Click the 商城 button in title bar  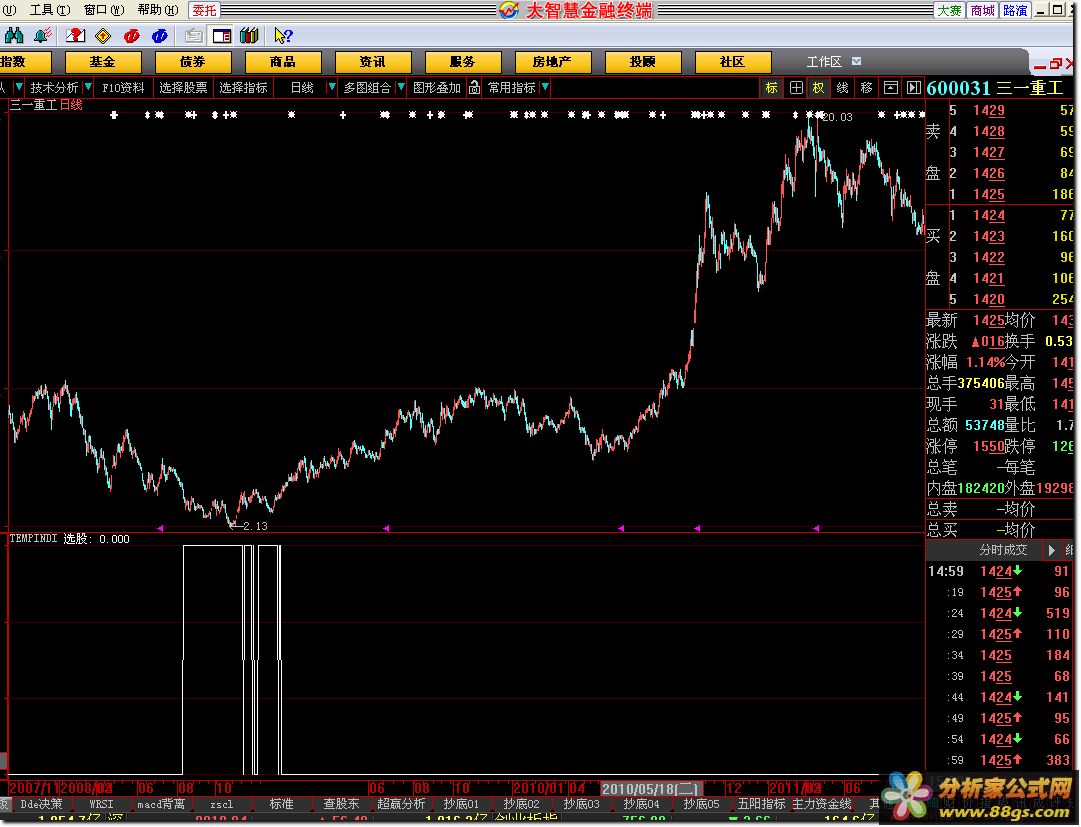tap(982, 10)
